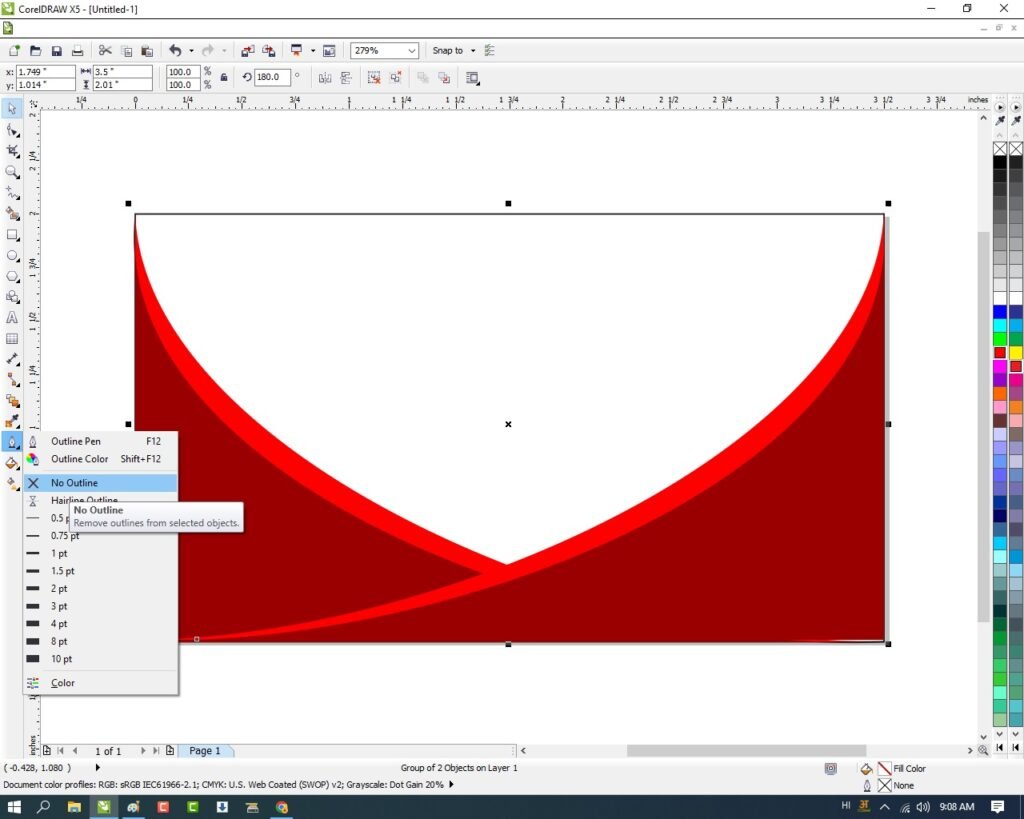The height and width of the screenshot is (819, 1024).
Task: Expand the Outline tool flyout
Action: tap(18, 447)
